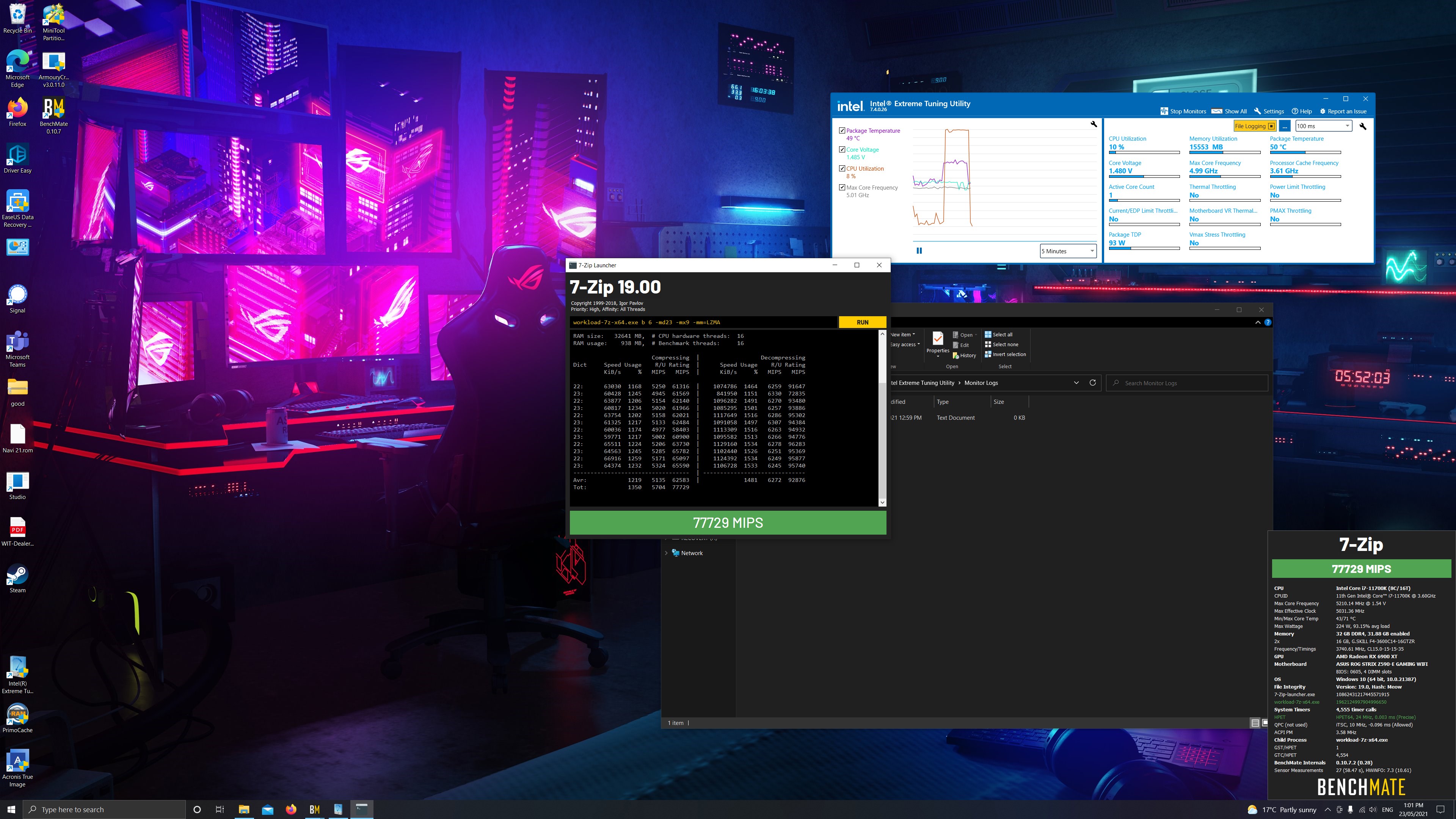This screenshot has width=1456, height=819.
Task: Click History in File Explorer ribbon
Action: coord(964,356)
